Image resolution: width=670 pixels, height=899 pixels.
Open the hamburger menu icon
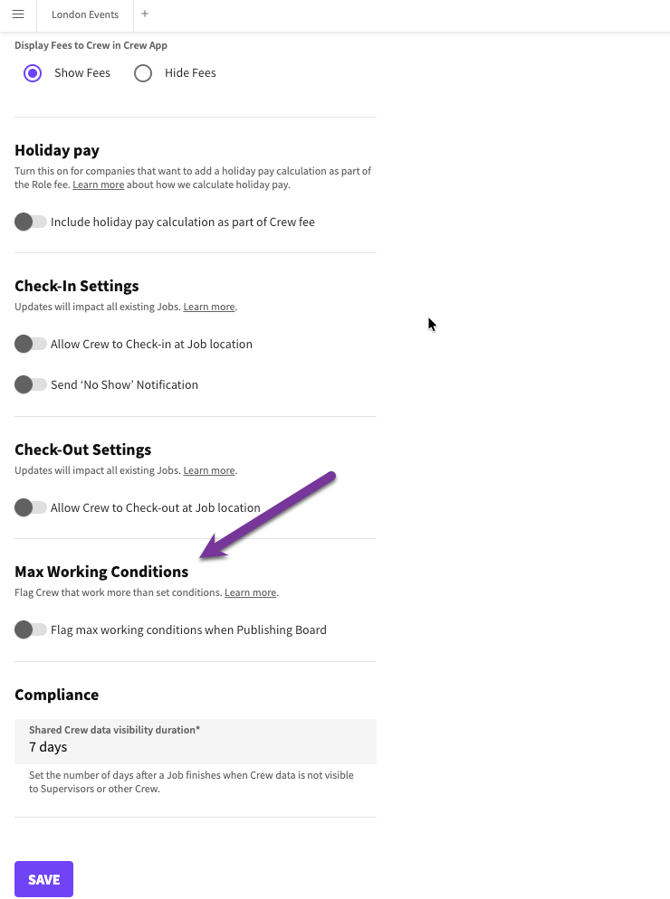(x=18, y=15)
